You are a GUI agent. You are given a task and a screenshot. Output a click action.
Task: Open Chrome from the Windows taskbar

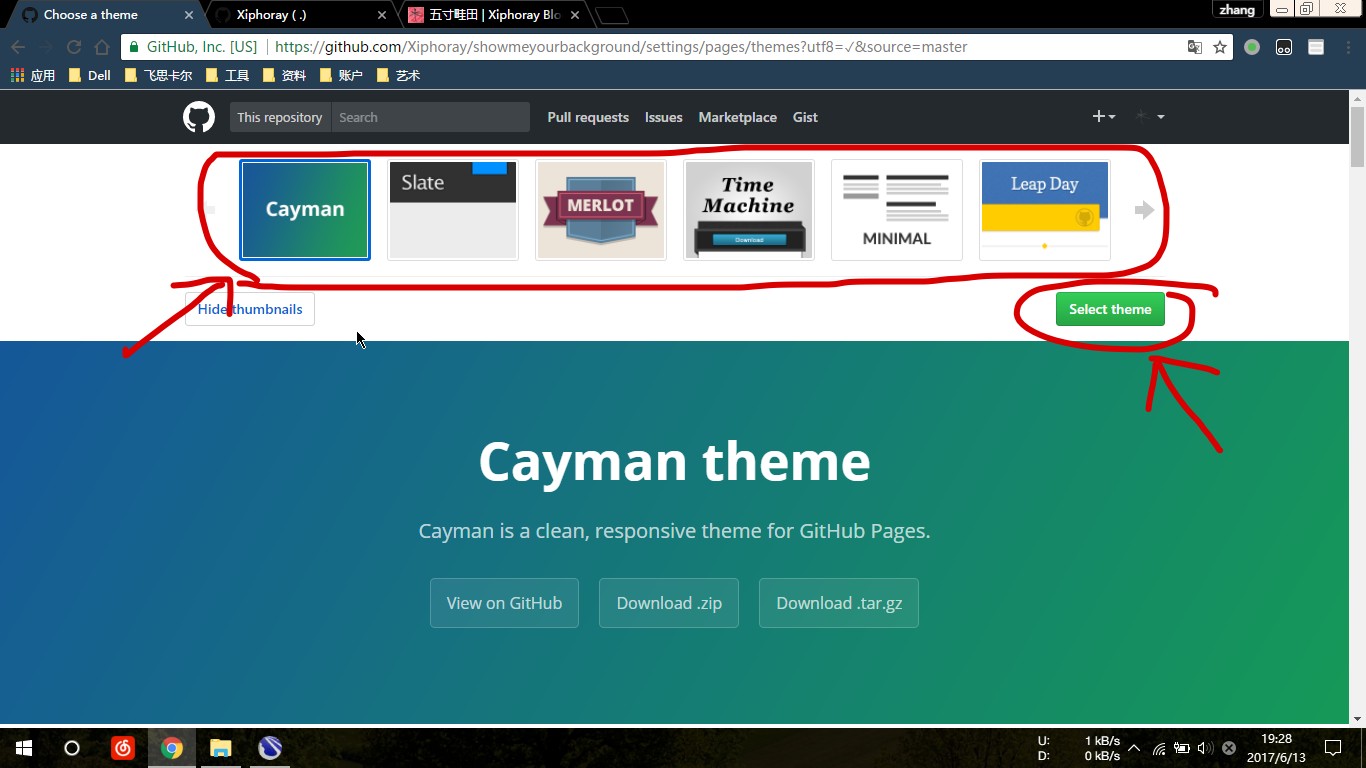pos(172,748)
